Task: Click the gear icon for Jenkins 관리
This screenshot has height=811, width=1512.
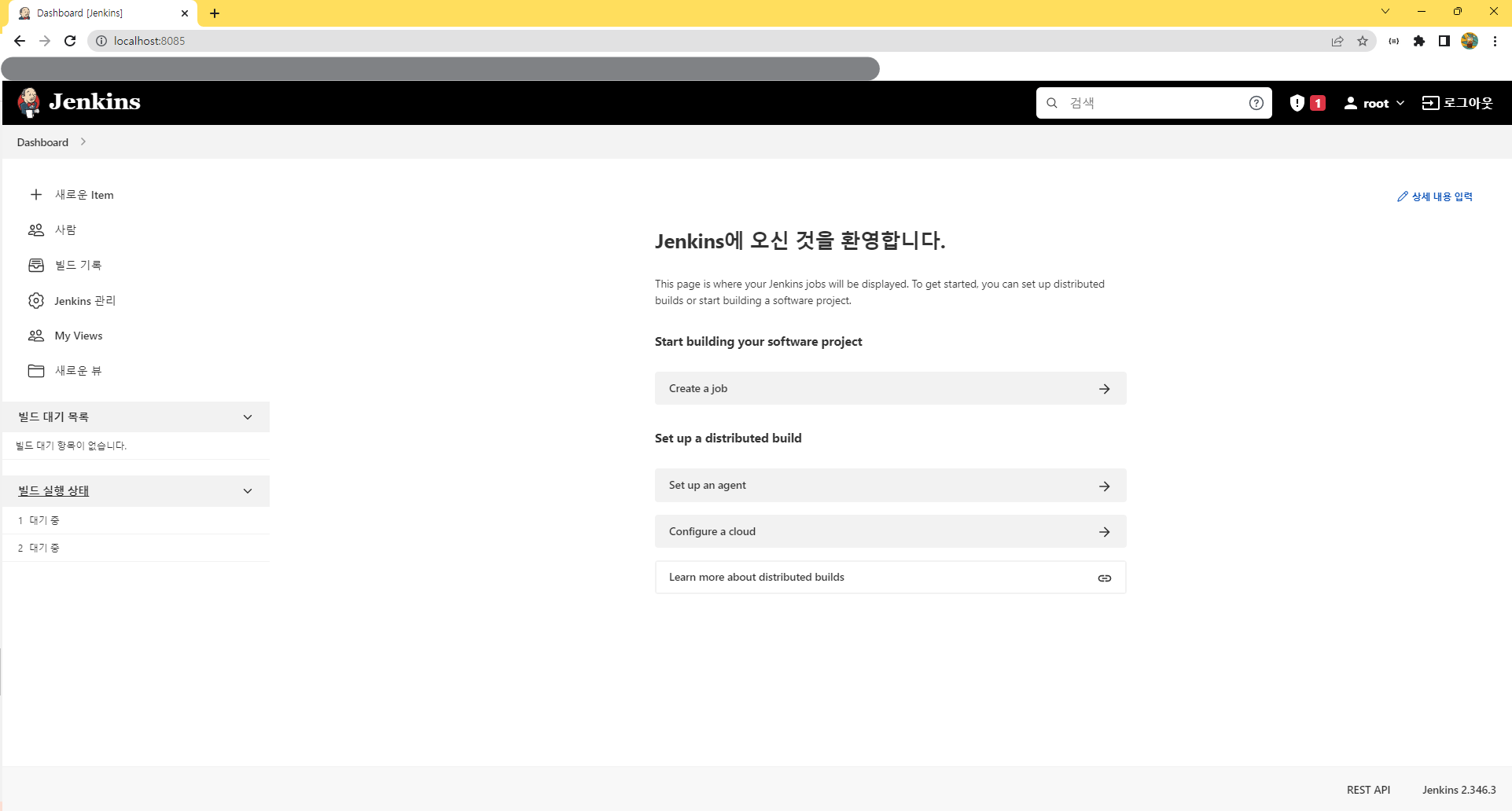Action: click(36, 300)
